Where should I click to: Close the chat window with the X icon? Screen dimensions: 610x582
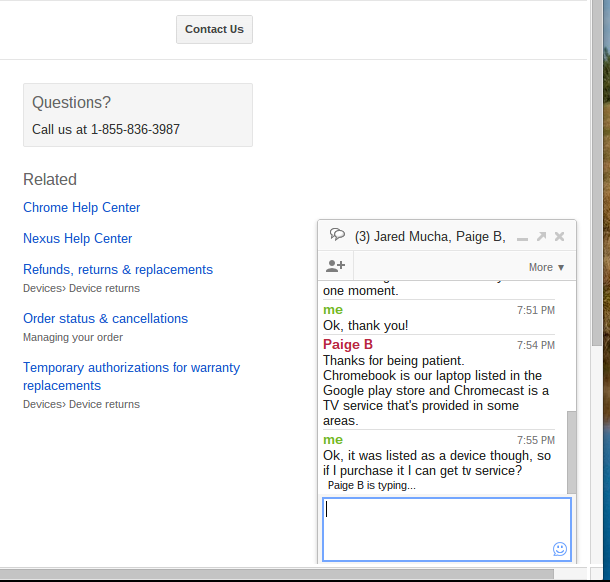click(560, 237)
